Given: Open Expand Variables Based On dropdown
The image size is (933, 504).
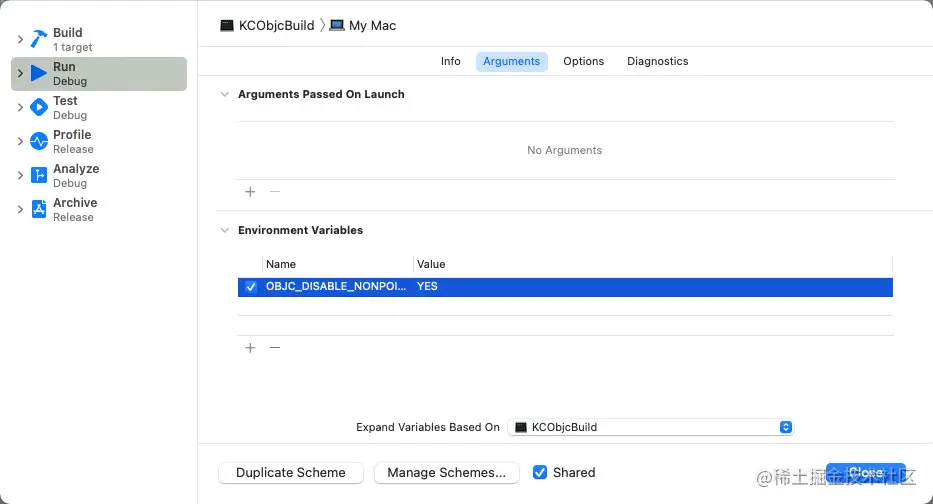Looking at the screenshot, I should [x=651, y=427].
